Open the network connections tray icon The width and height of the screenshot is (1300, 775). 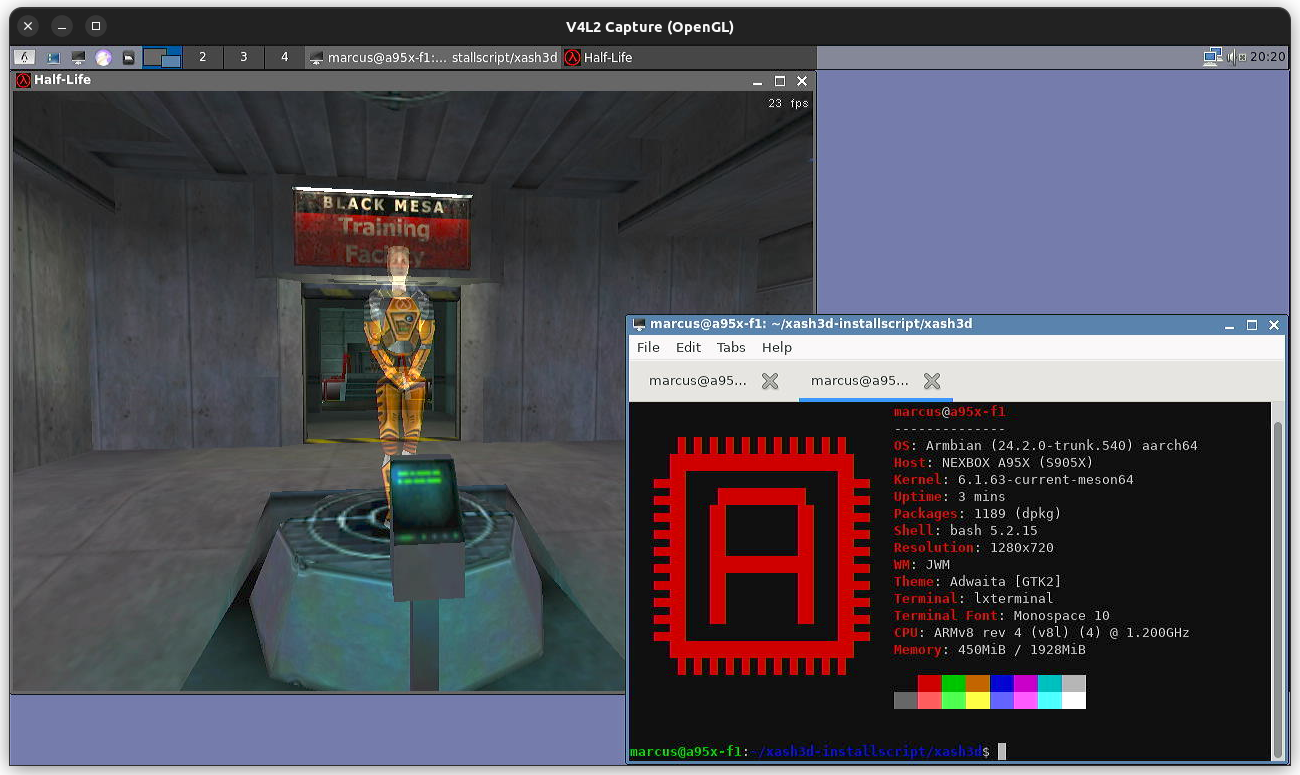tap(1212, 57)
